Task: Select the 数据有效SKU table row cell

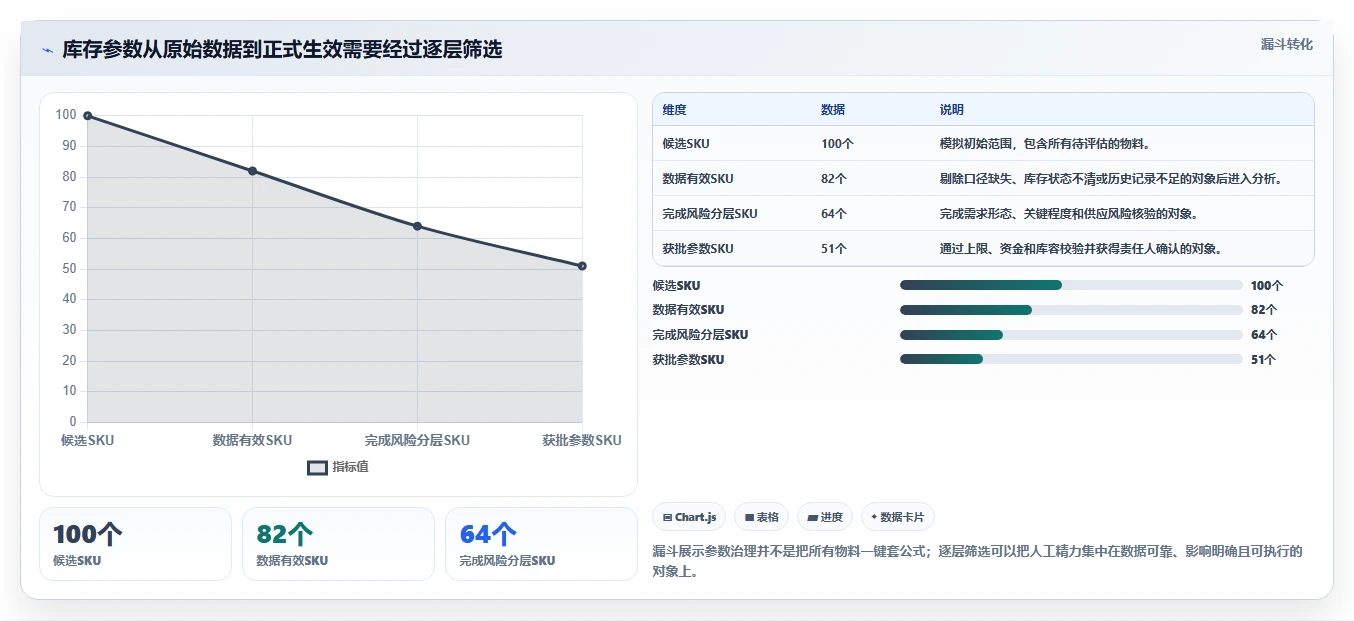Action: tap(698, 179)
